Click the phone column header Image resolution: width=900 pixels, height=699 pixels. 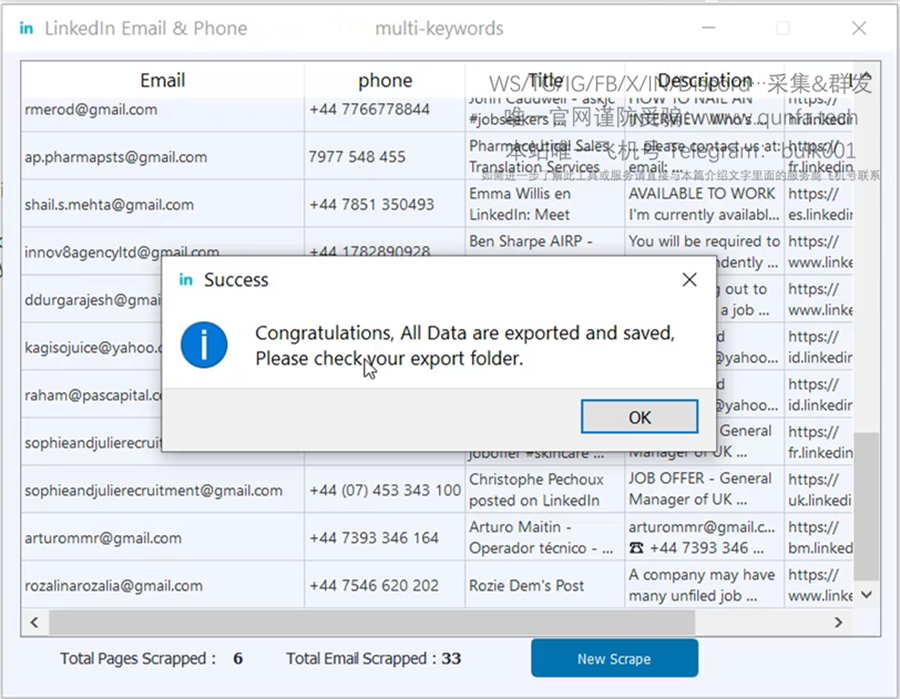385,80
